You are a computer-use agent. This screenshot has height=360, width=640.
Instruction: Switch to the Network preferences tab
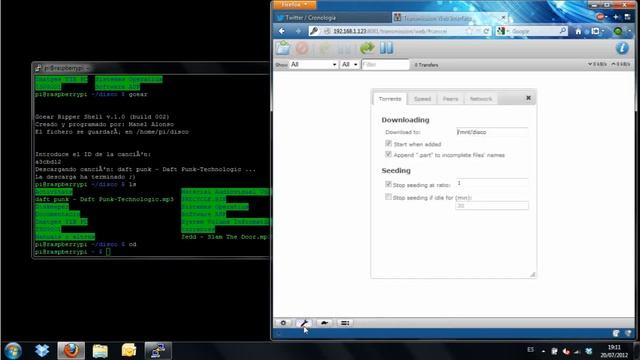(x=481, y=99)
